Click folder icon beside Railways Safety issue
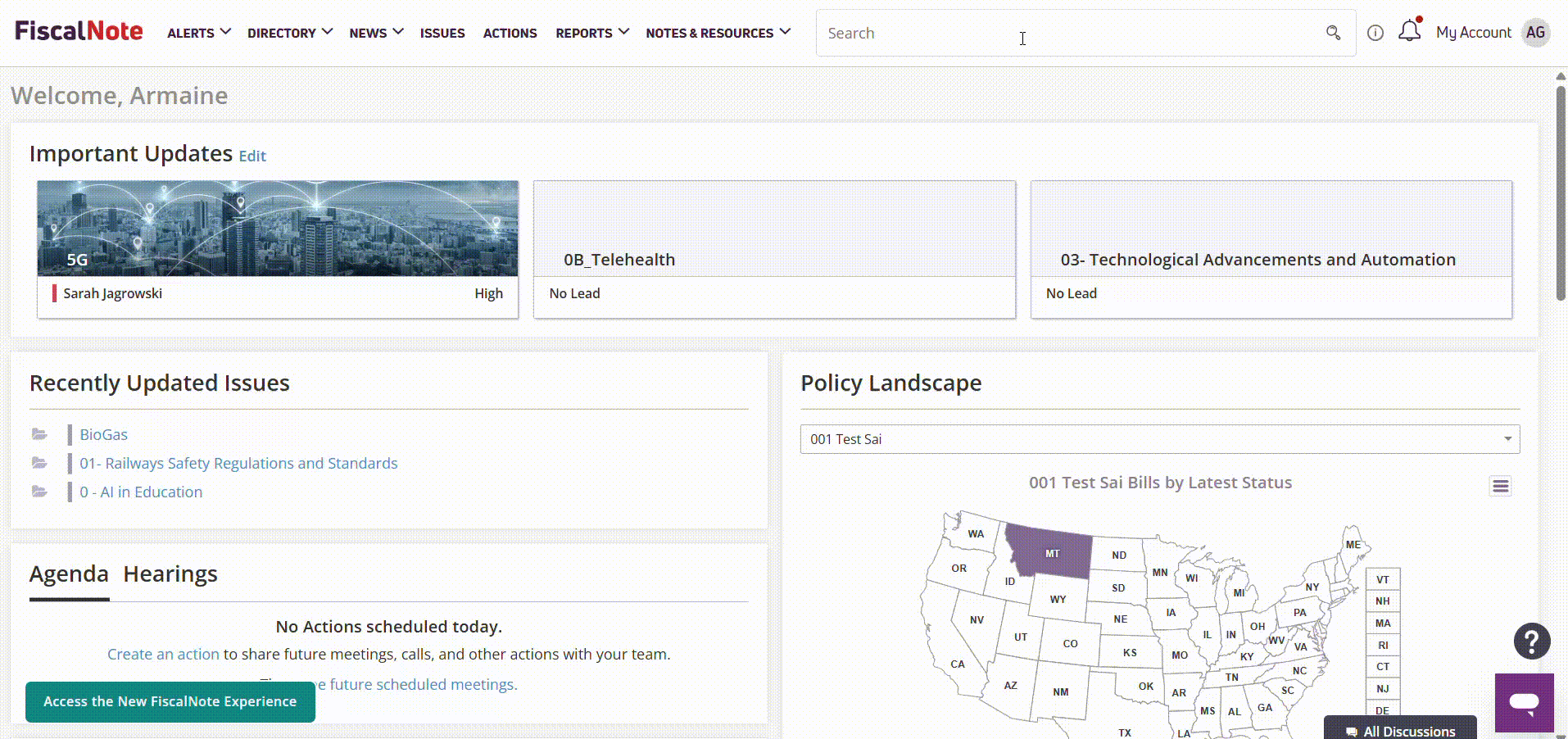 39,463
